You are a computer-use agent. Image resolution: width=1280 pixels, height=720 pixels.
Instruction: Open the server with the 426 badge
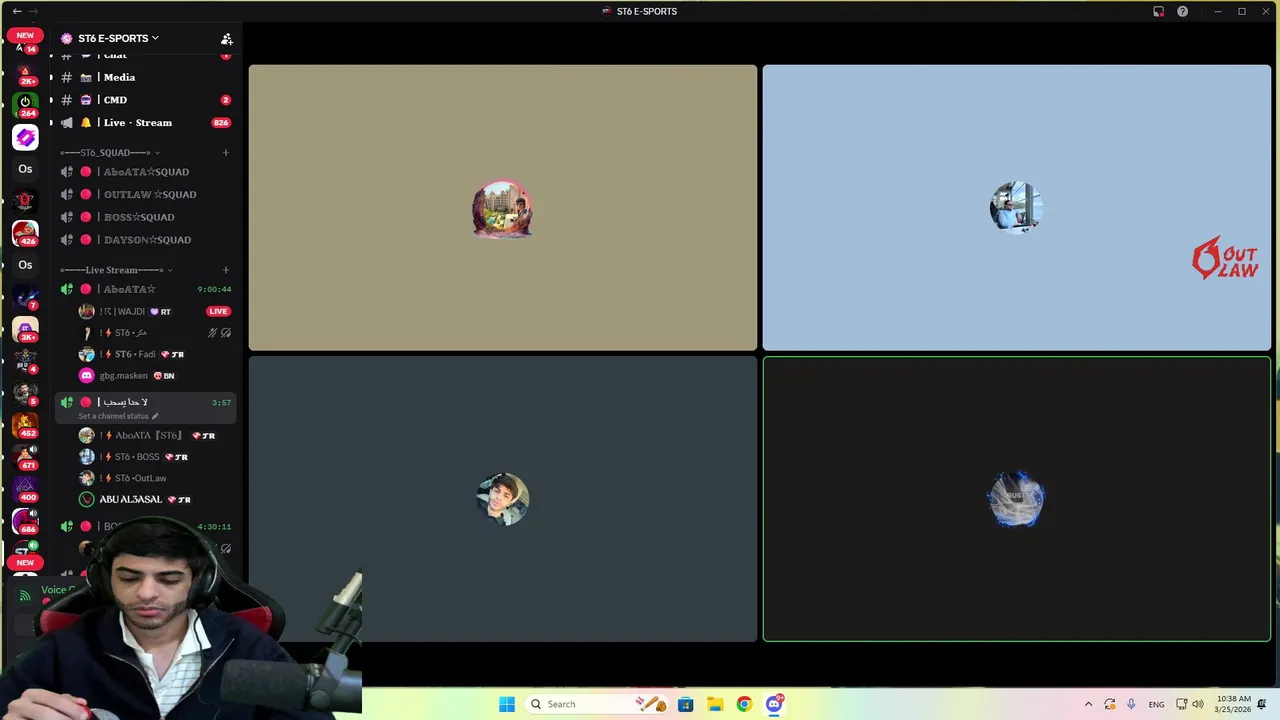(25, 233)
